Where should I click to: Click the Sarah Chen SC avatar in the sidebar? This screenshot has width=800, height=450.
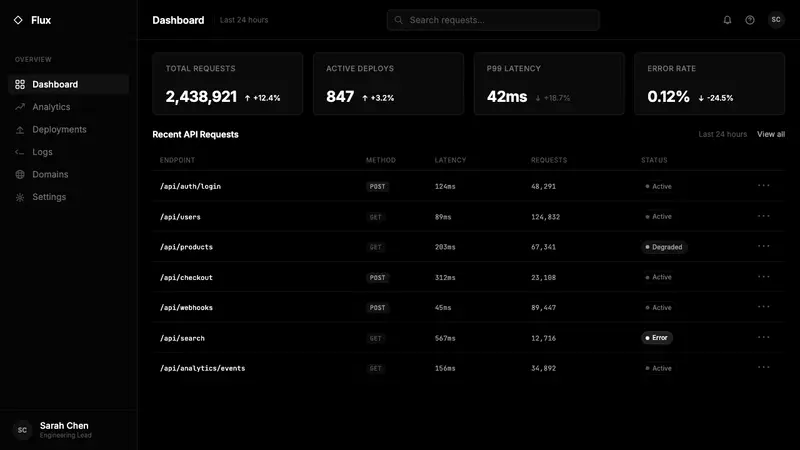click(x=22, y=430)
